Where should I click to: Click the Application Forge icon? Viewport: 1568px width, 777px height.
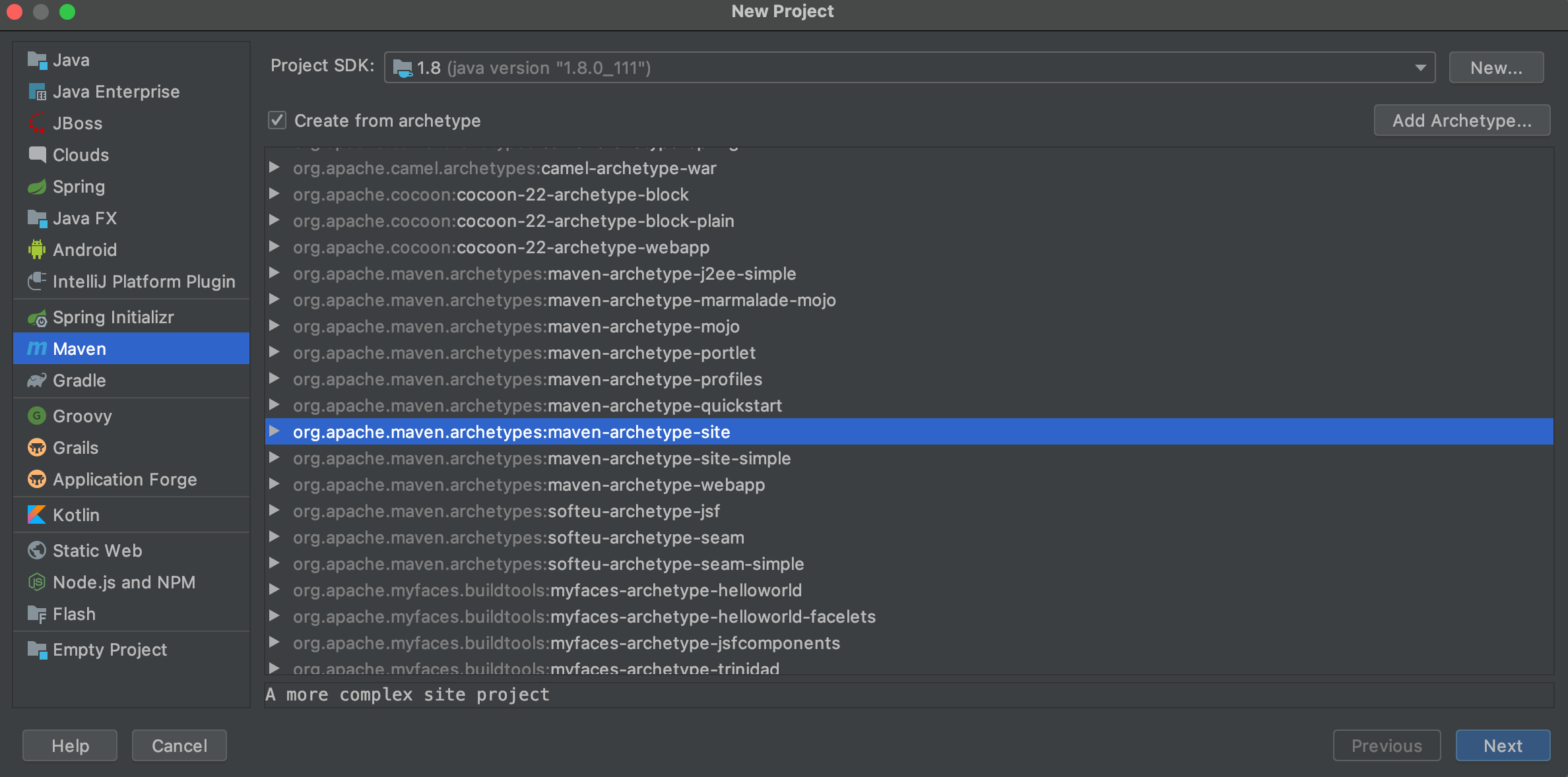tap(37, 480)
